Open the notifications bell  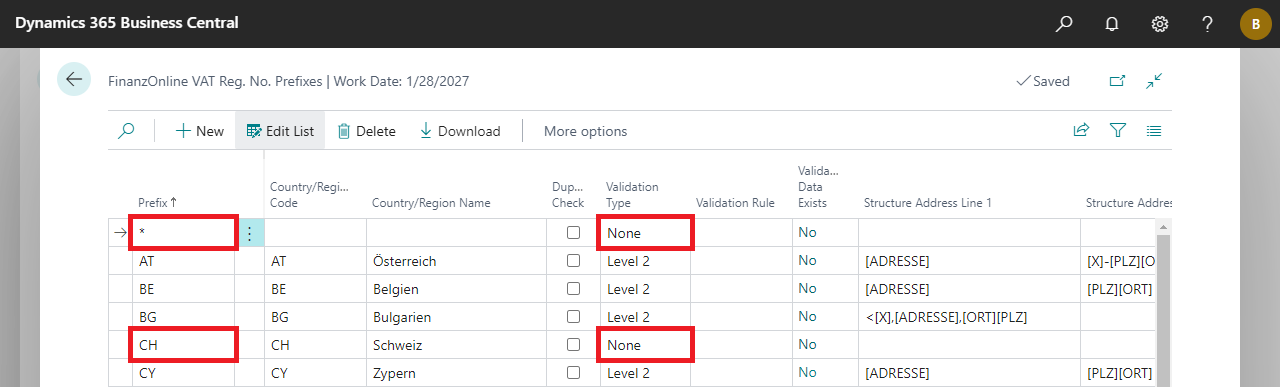coord(1112,23)
